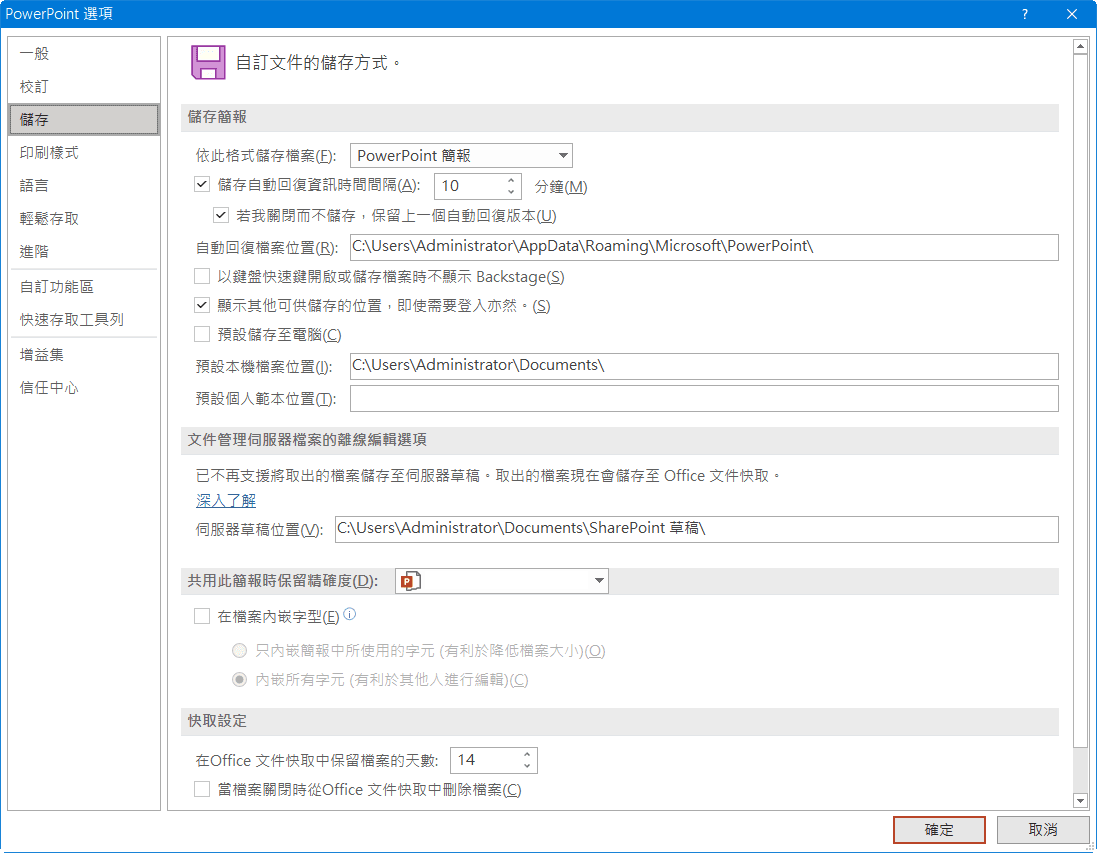
Task: Click 確定 button to confirm
Action: tap(939, 830)
